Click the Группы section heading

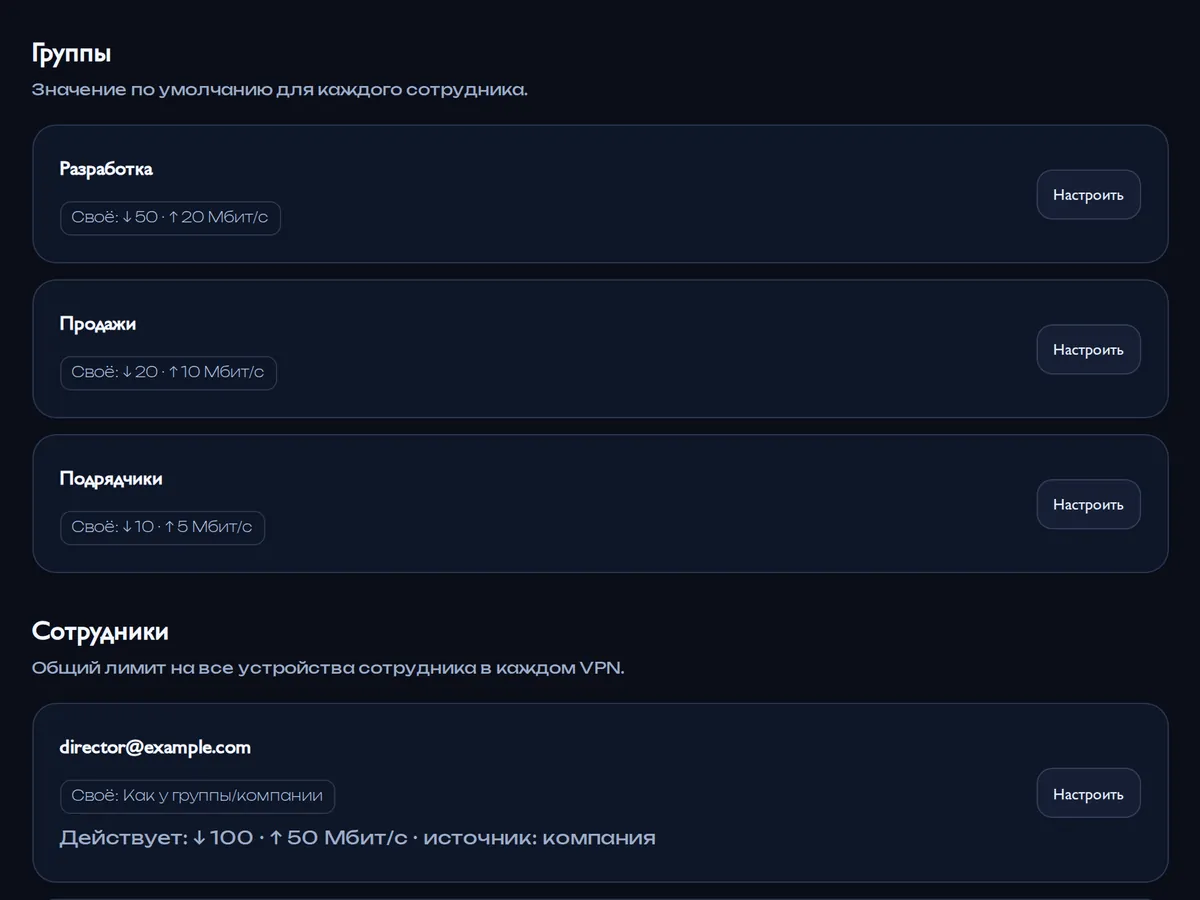[71, 54]
